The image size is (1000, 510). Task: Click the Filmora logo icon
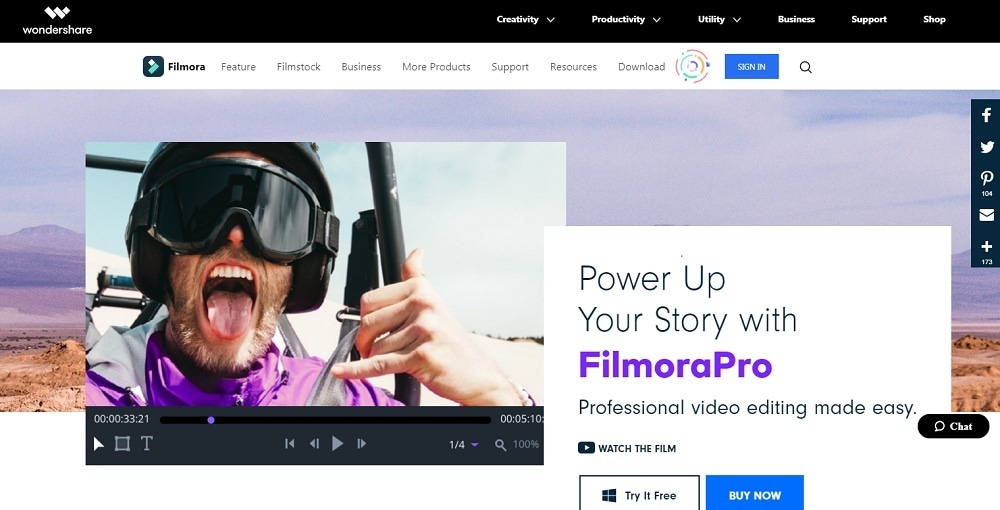click(x=153, y=66)
